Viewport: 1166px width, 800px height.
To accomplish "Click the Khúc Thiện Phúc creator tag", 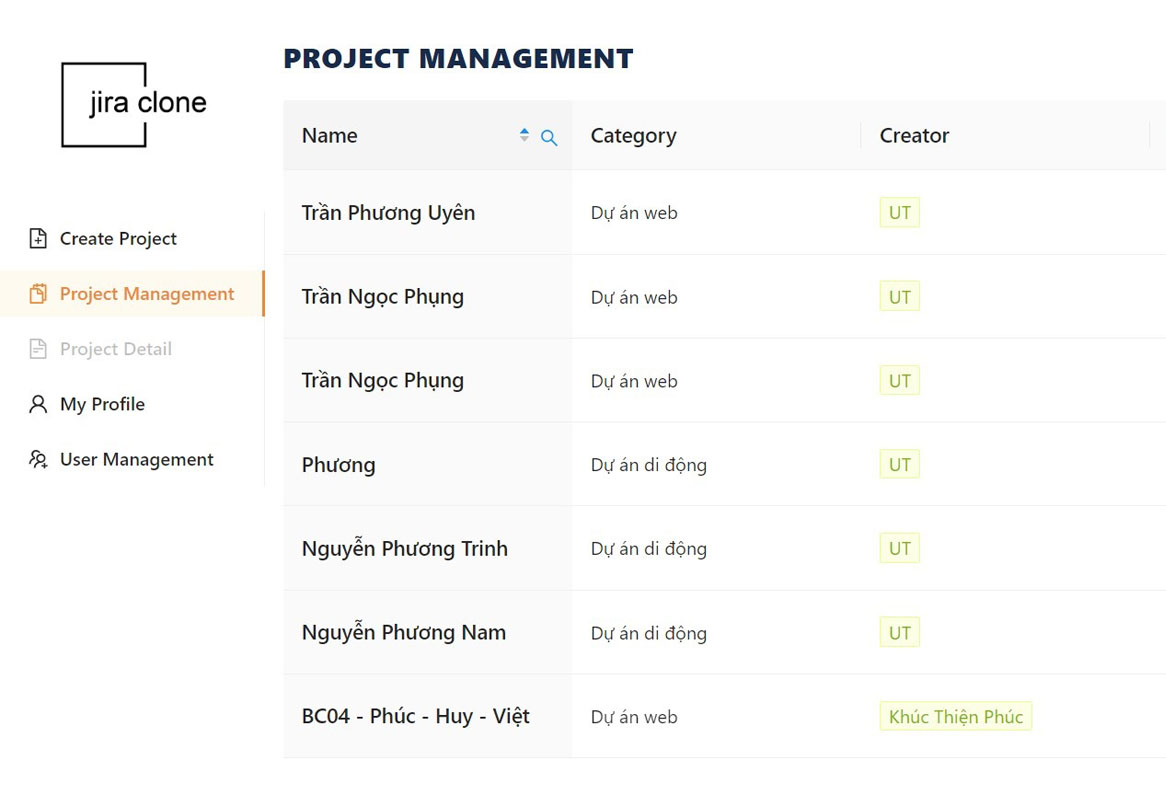I will click(x=955, y=716).
